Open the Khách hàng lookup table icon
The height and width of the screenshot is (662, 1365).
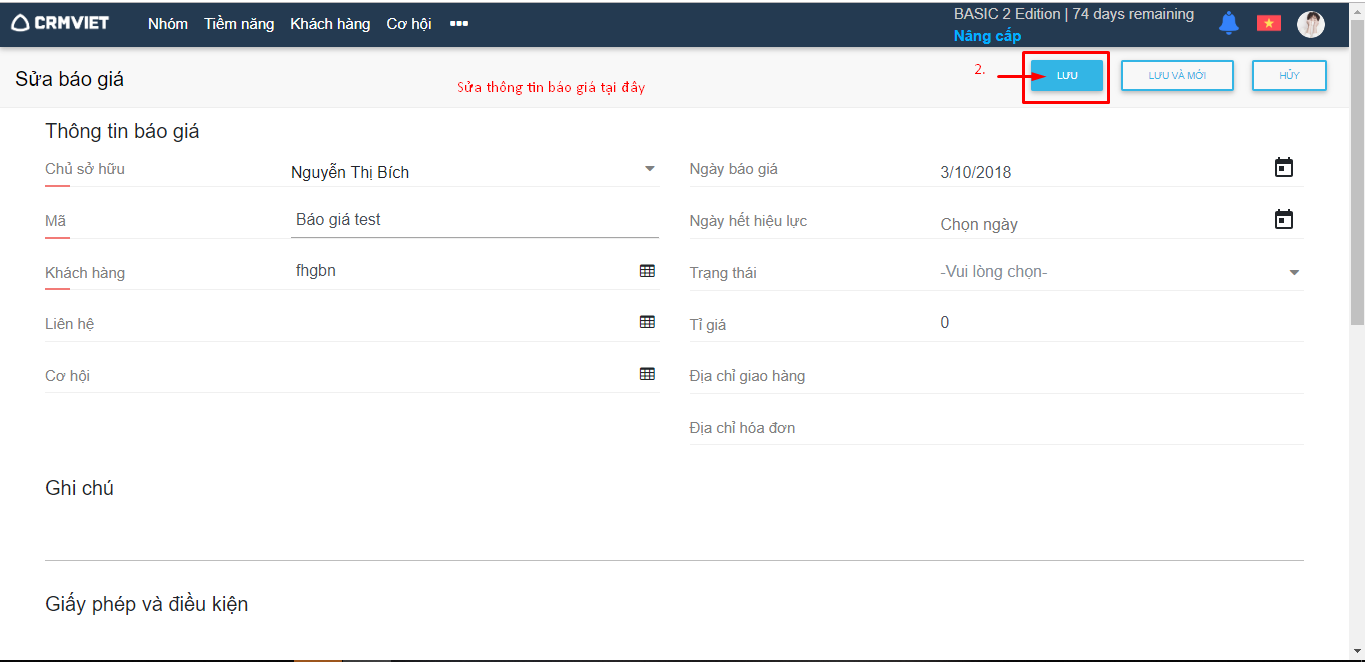point(647,271)
